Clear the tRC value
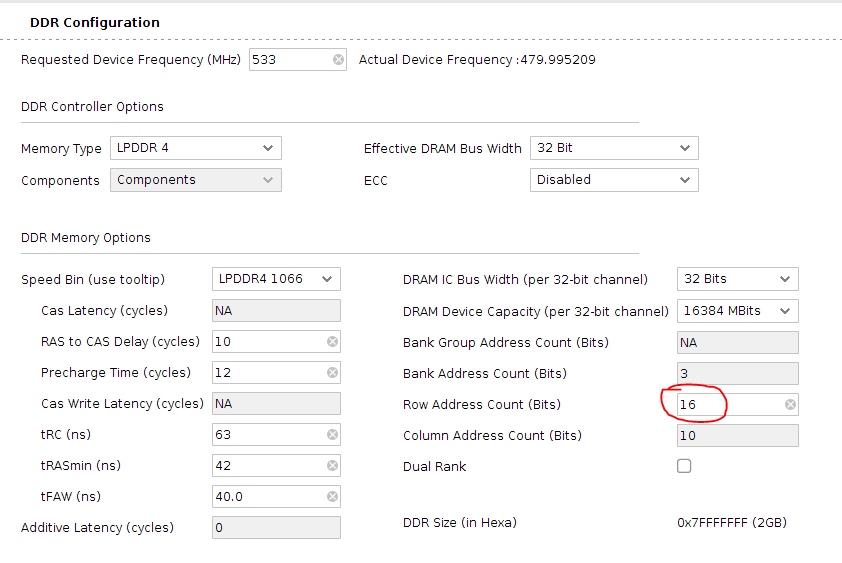Screen dimensions: 842x563 332,435
